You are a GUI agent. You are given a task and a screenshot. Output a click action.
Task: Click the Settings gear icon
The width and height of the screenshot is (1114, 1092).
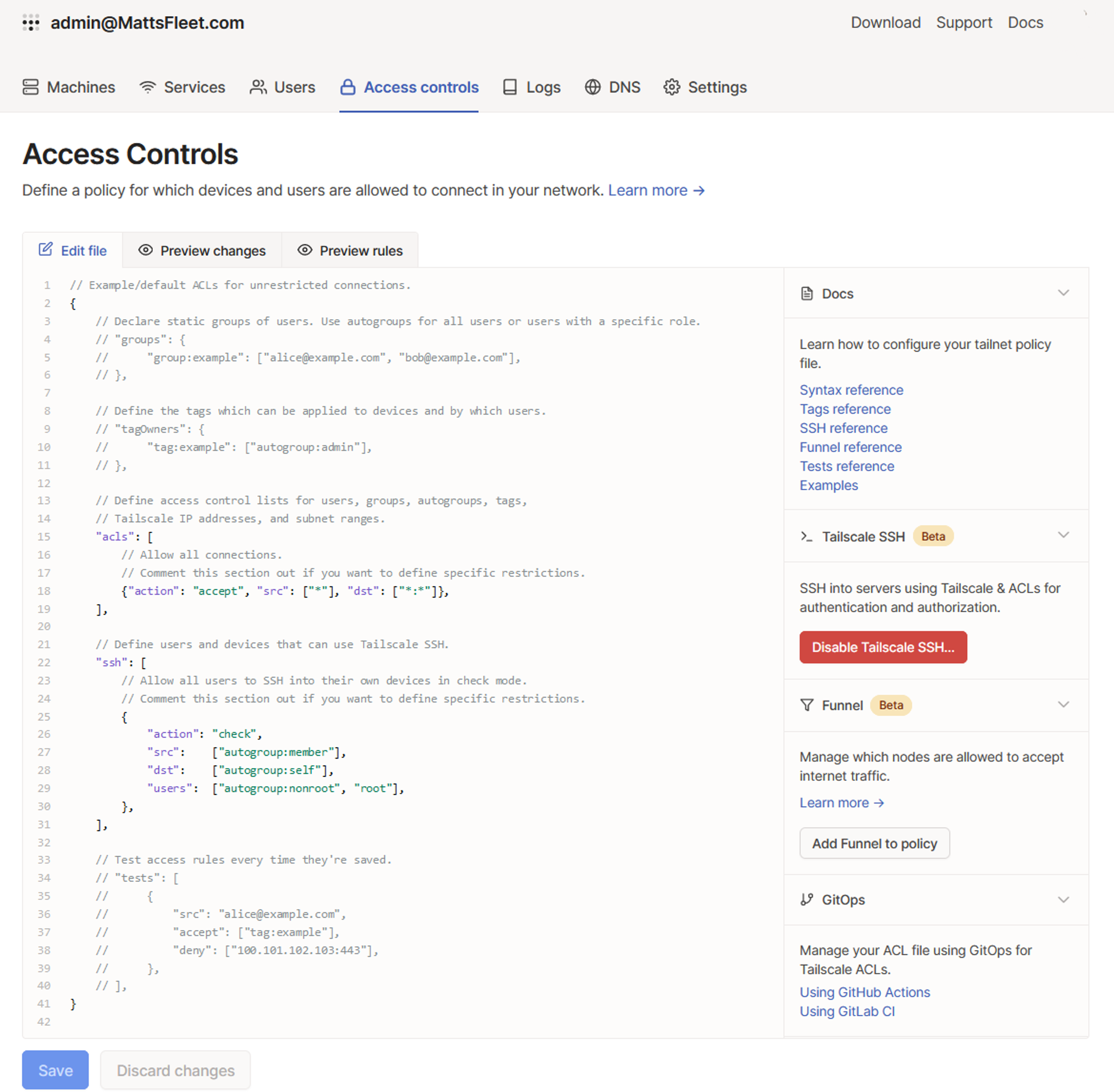click(672, 87)
